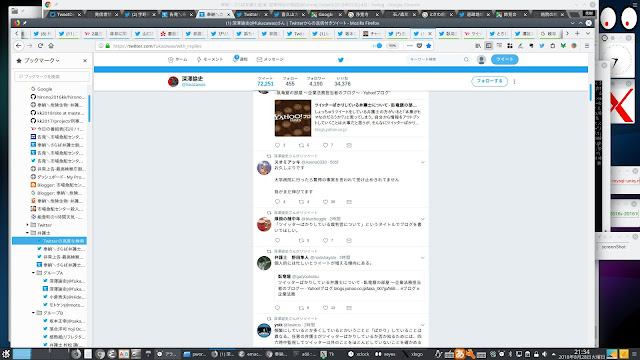
Task: Switch to the Firefox tab labeled Twi
Action: [296, 34]
